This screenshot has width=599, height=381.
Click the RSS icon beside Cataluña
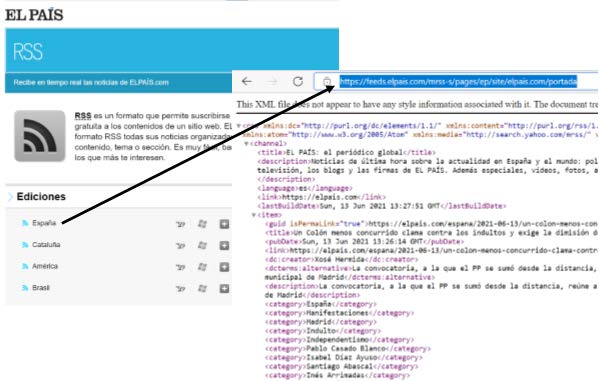pos(25,245)
